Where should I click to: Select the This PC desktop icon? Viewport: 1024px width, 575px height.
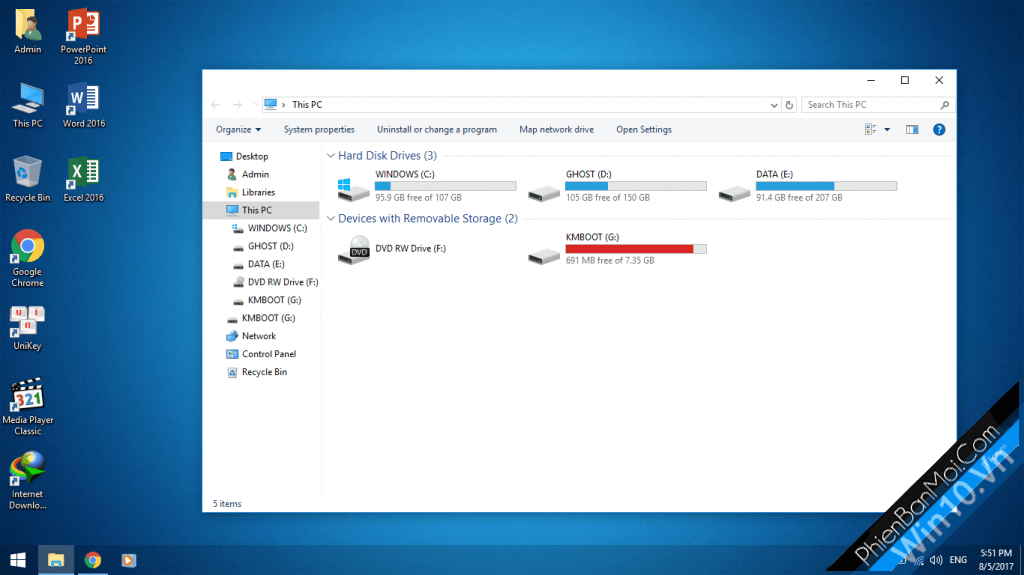[27, 105]
